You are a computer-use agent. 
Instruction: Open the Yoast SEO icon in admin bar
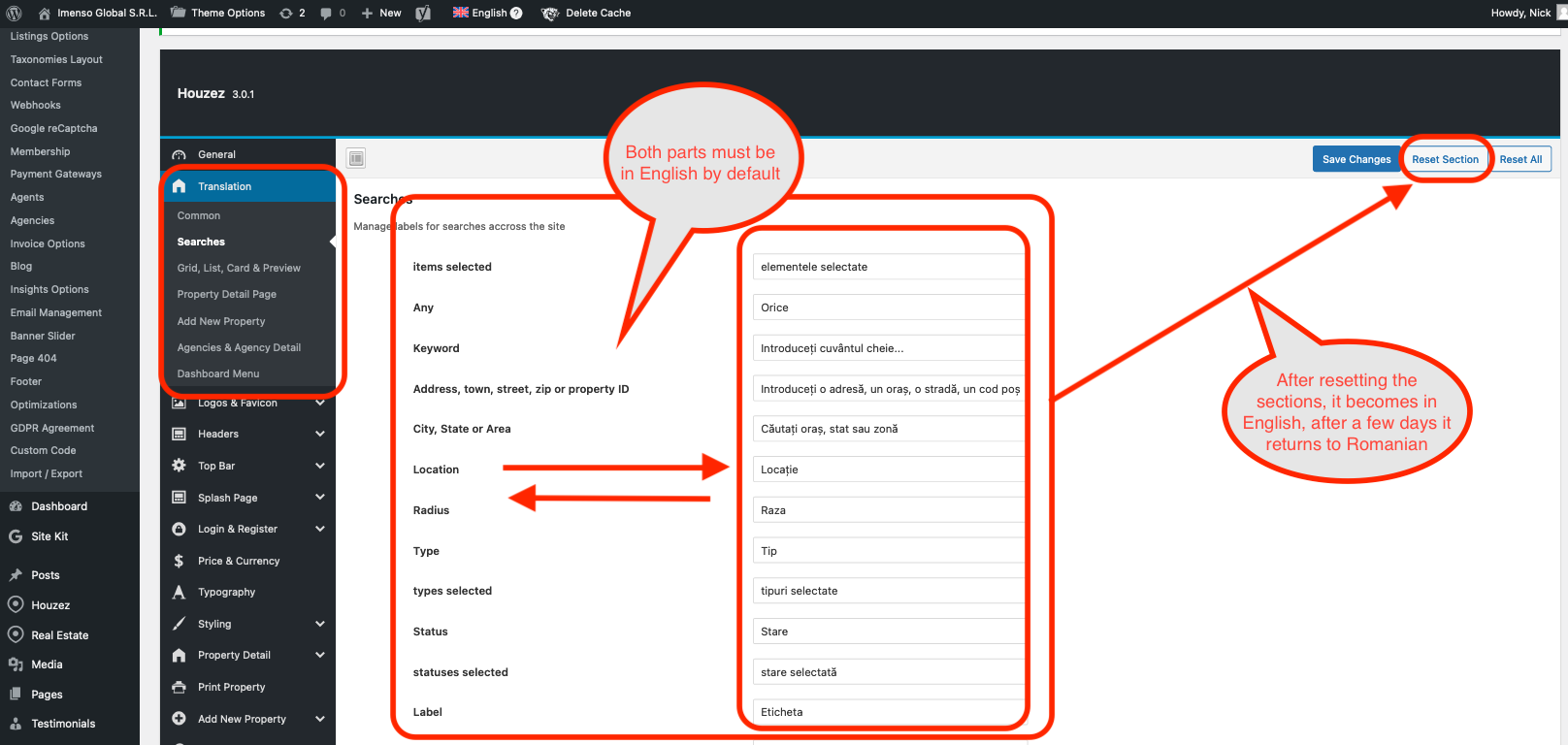click(423, 14)
